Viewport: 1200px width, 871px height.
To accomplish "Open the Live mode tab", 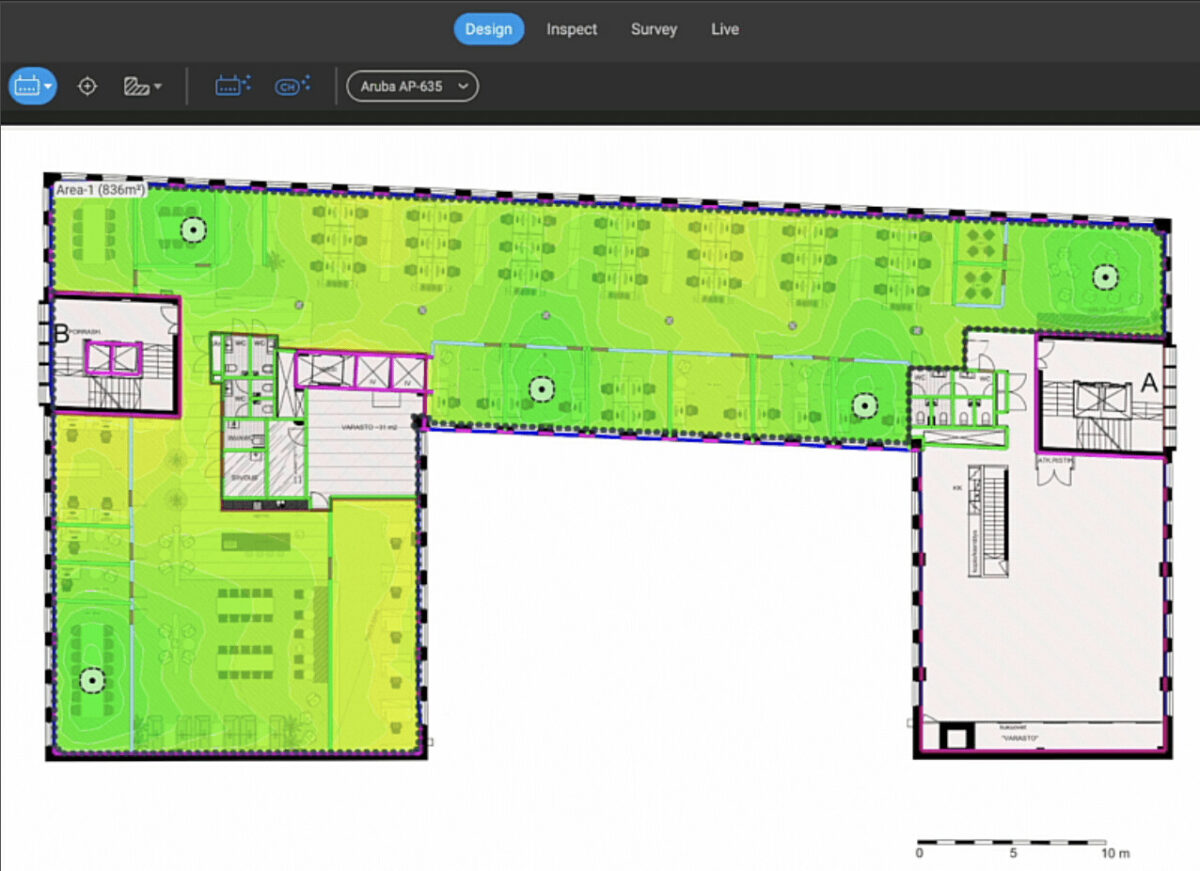I will click(725, 29).
